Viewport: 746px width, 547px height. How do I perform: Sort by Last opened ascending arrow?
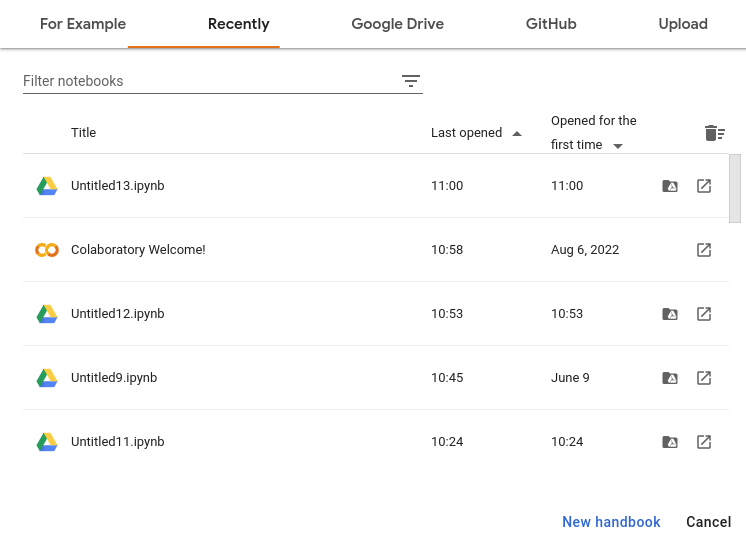pyautogui.click(x=517, y=133)
